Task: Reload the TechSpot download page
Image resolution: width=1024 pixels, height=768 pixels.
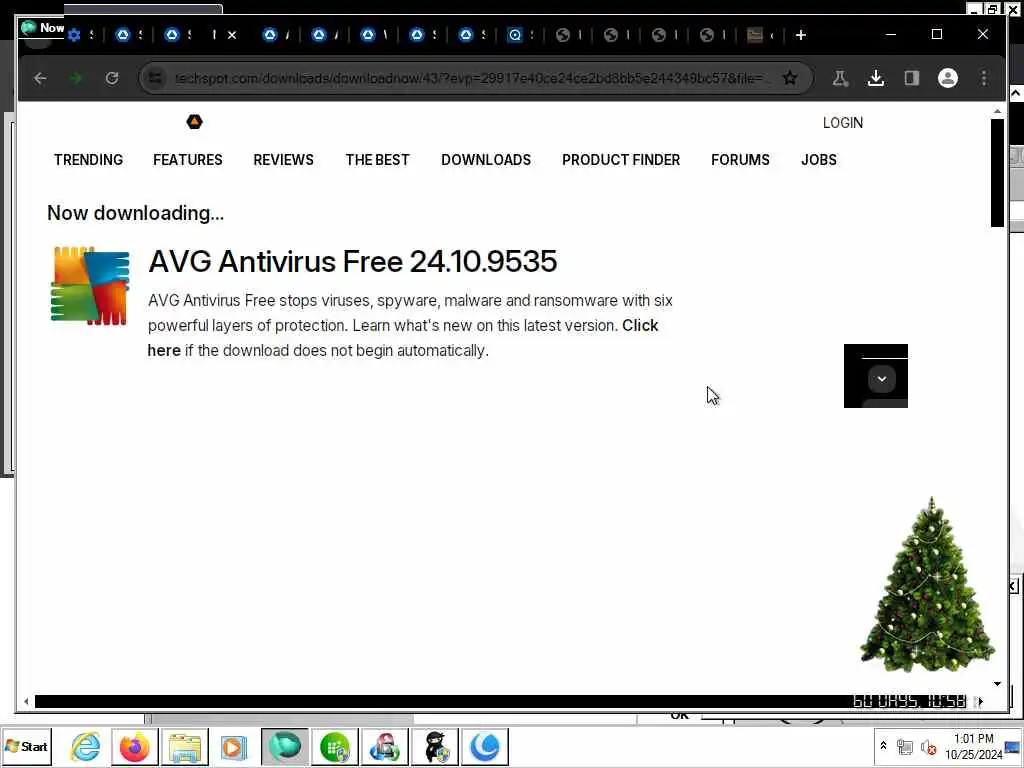Action: click(112, 78)
